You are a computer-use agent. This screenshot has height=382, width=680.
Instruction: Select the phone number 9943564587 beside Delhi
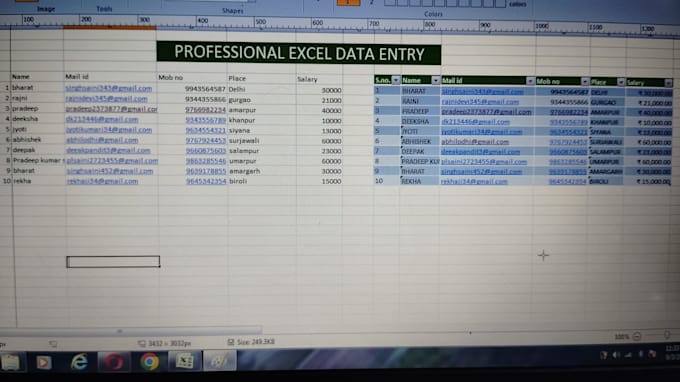205,88
